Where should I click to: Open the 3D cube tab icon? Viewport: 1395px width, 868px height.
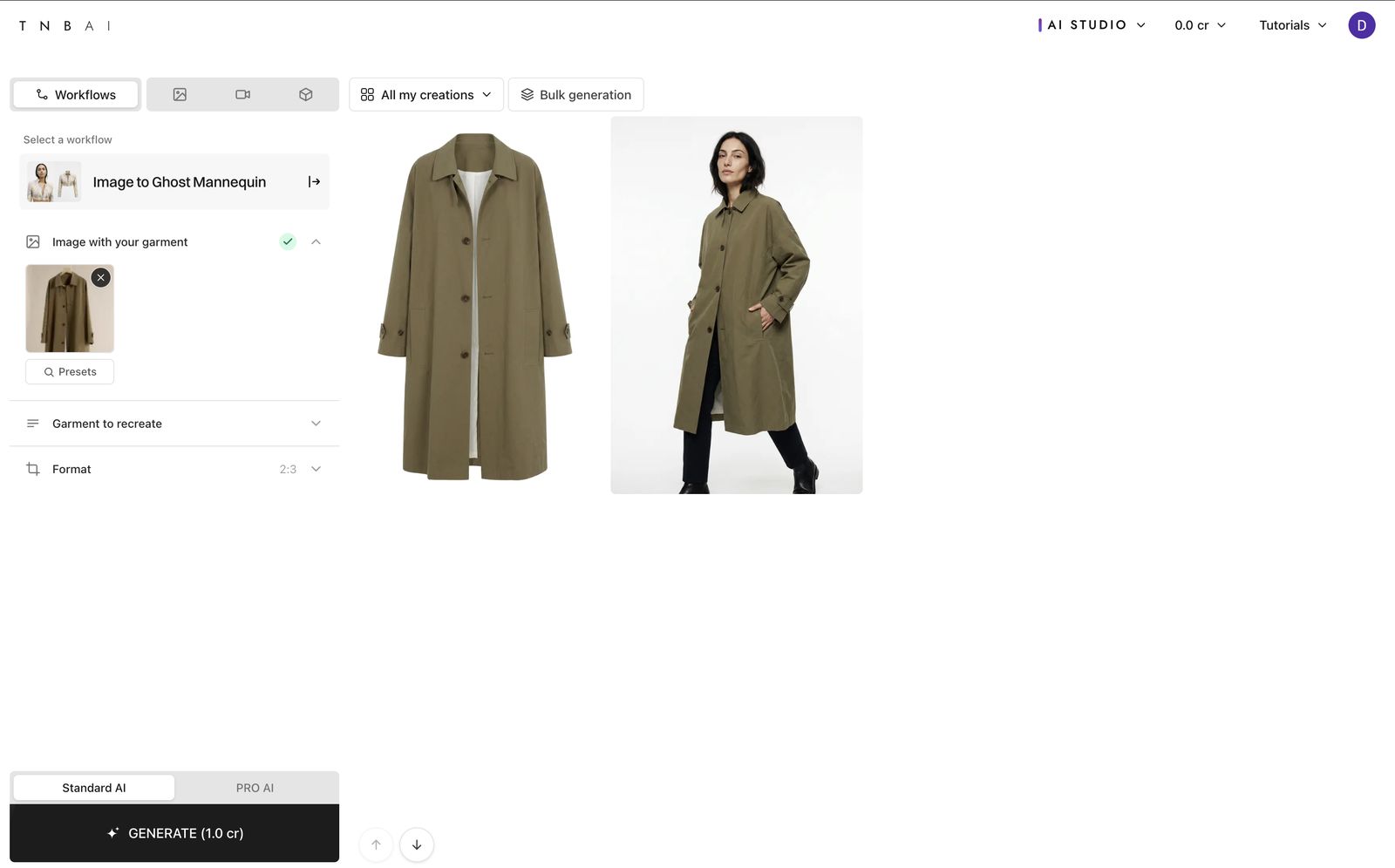click(306, 94)
